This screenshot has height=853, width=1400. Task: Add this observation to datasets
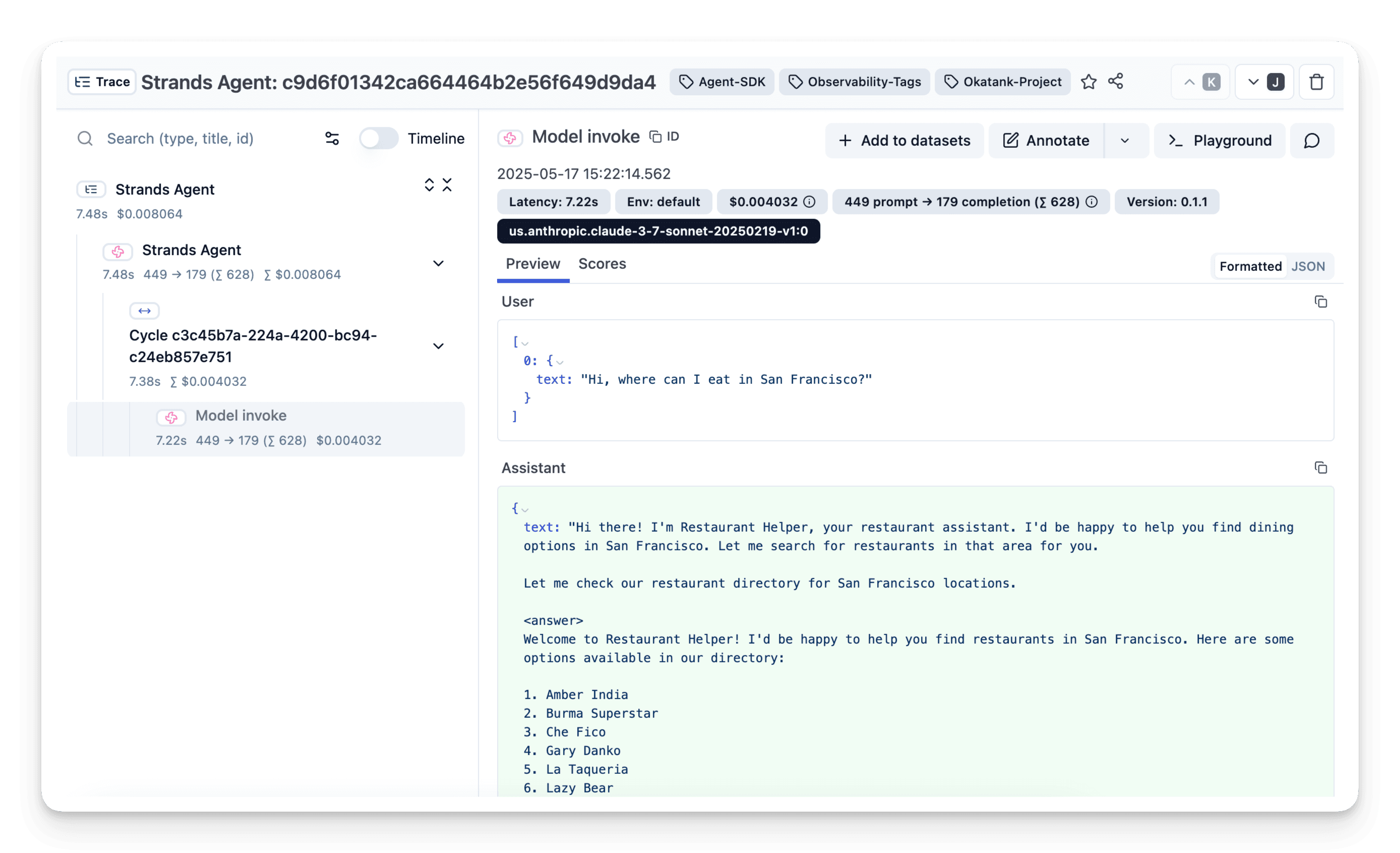pyautogui.click(x=904, y=140)
